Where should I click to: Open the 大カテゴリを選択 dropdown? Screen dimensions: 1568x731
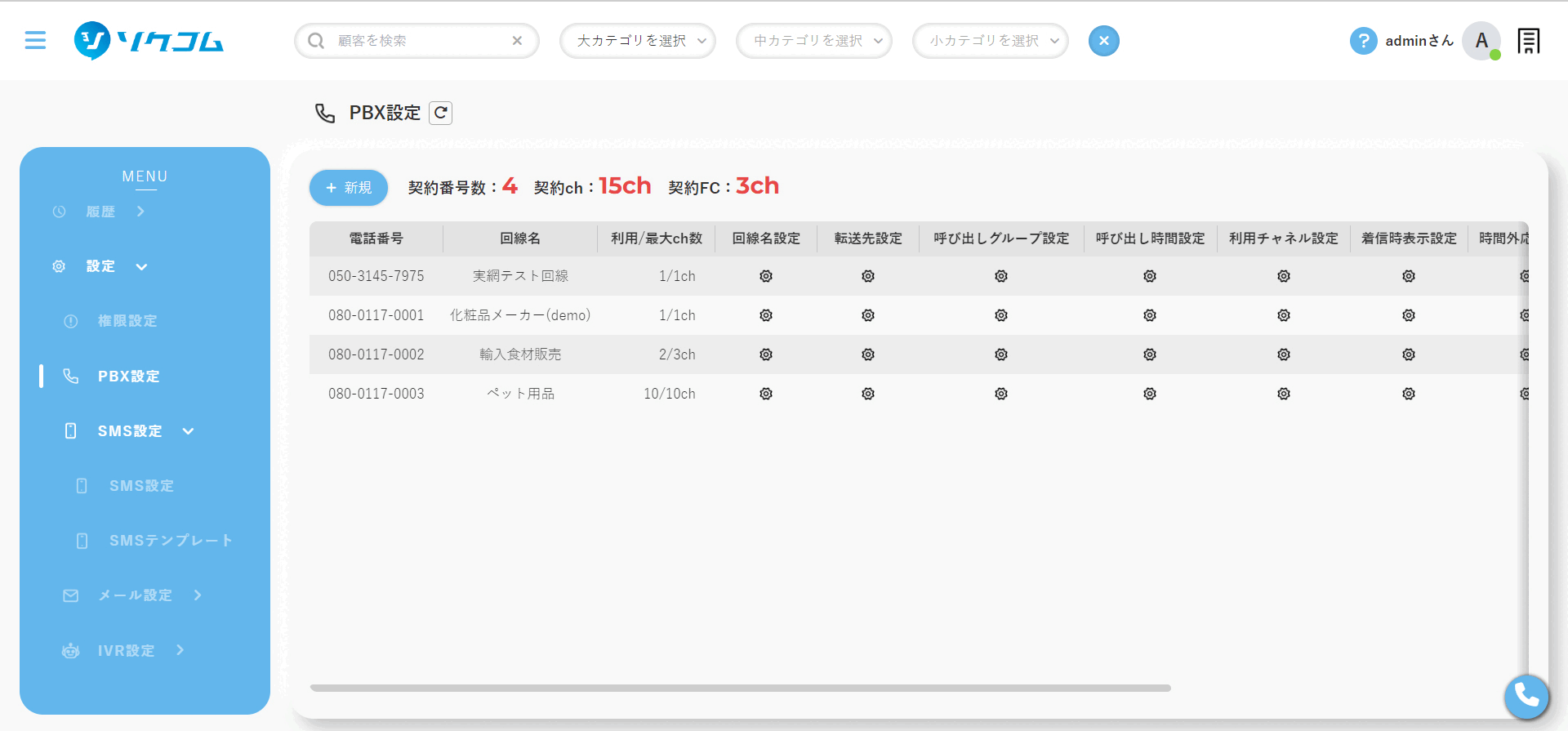(x=637, y=41)
